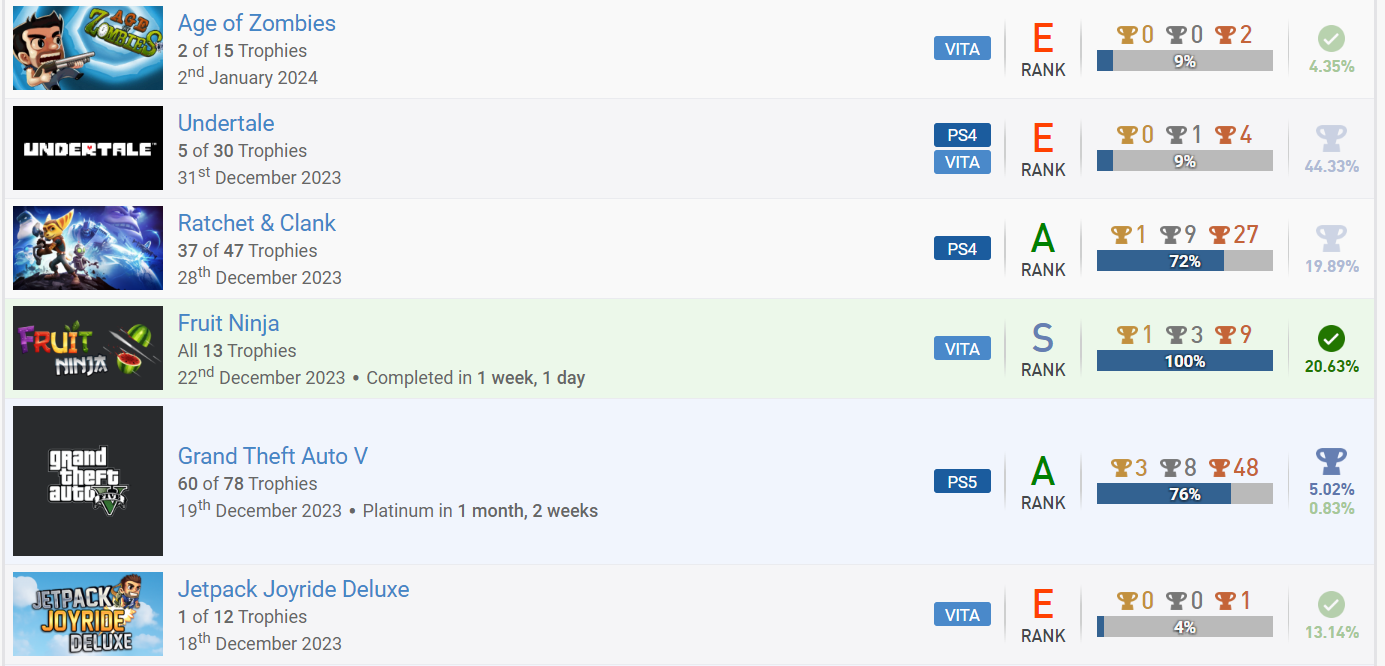1385x666 pixels.
Task: Click the 72% progress bar for Ratchet & Clank
Action: pos(1185,261)
